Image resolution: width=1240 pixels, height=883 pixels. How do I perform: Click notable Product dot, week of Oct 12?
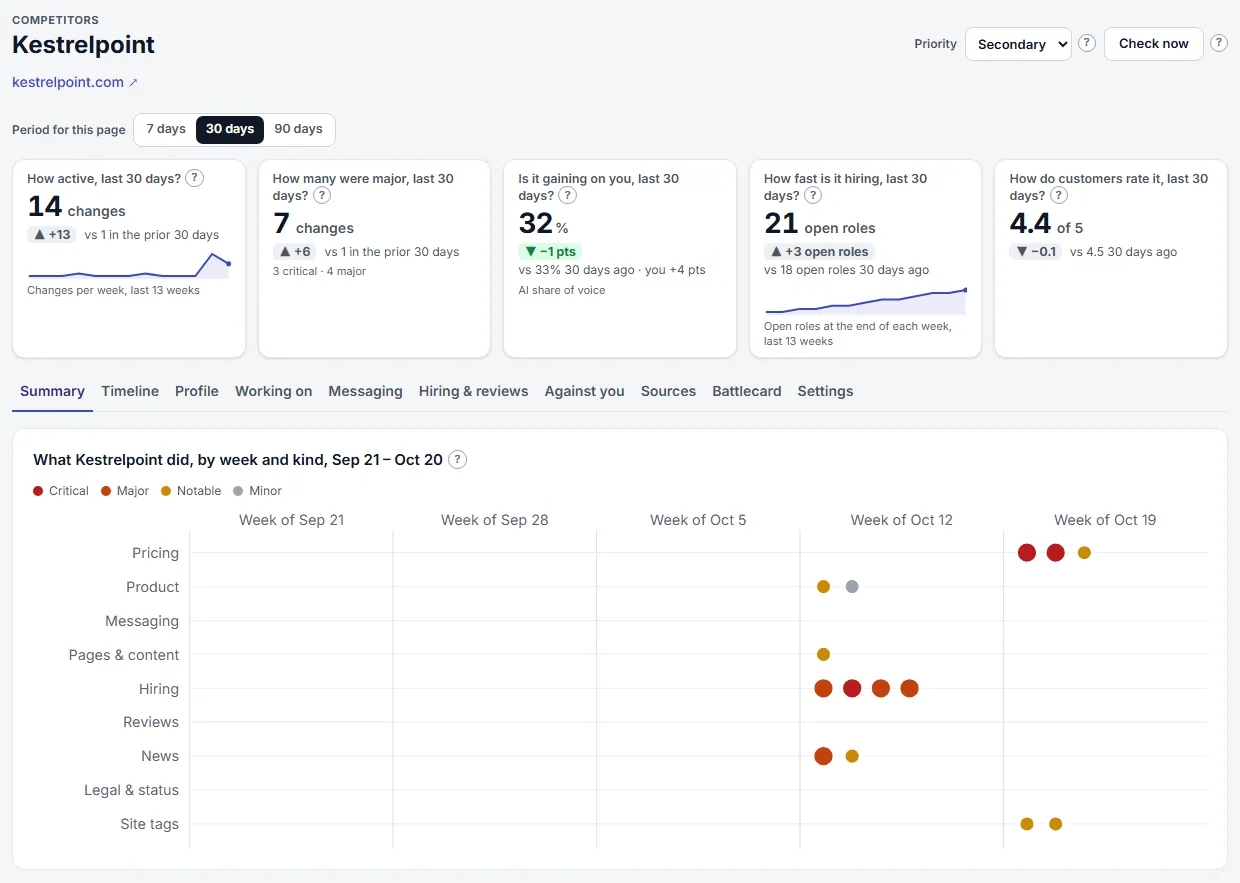click(823, 587)
